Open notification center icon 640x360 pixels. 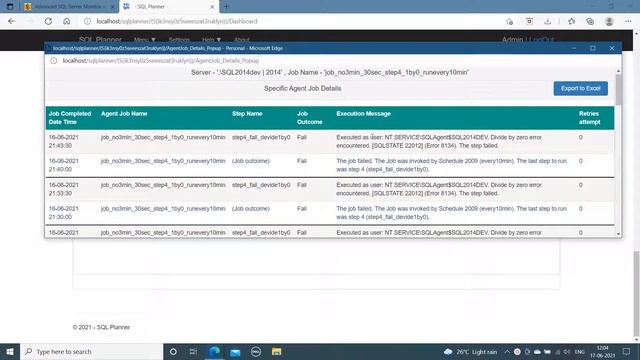pyautogui.click(x=626, y=351)
